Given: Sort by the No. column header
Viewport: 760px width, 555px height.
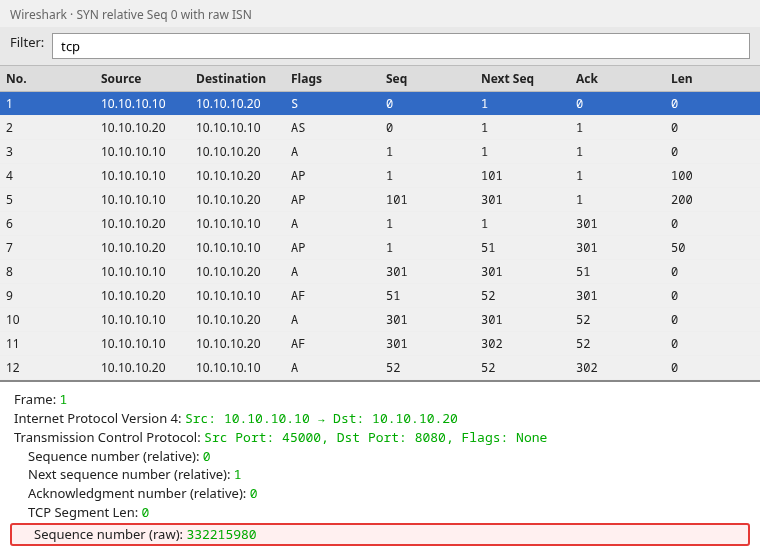Looking at the screenshot, I should click(16, 79).
